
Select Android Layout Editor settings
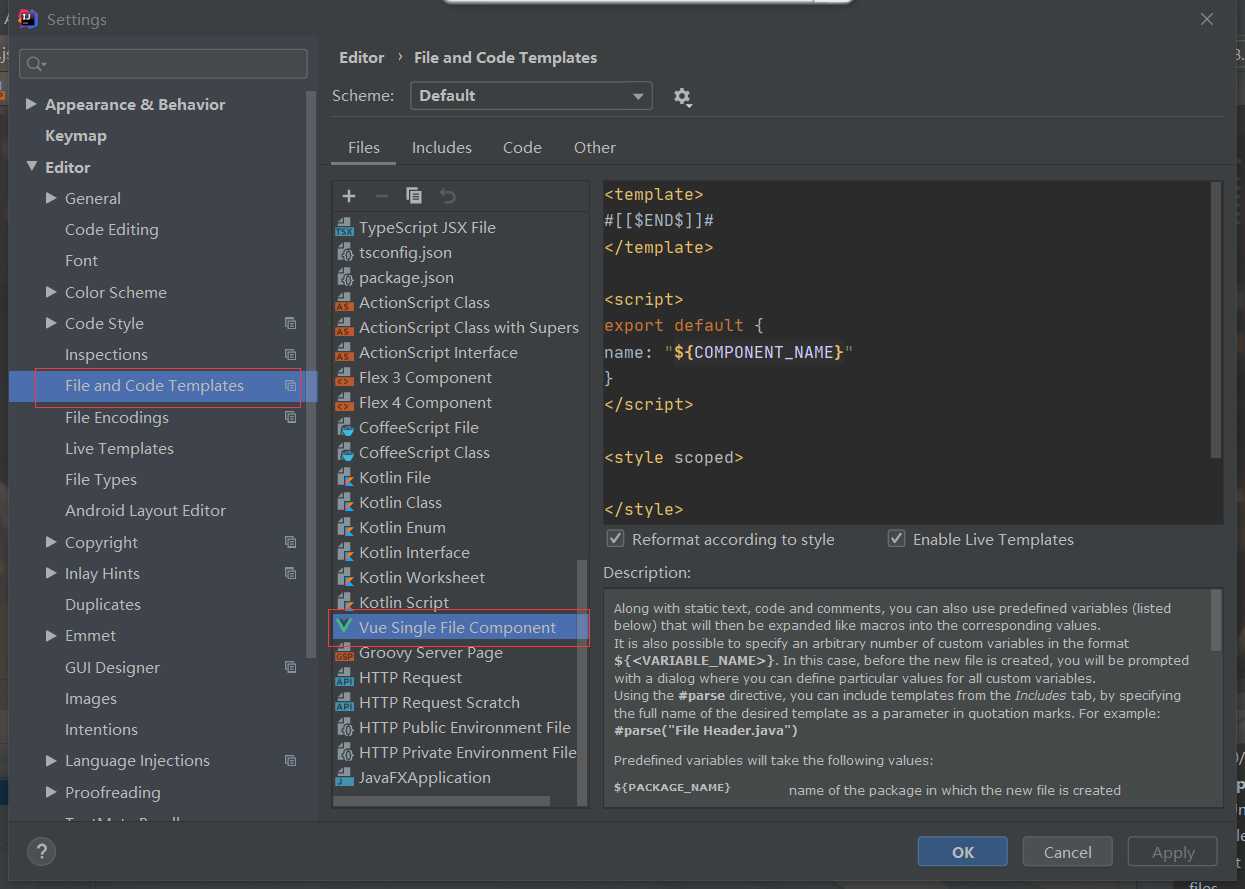coord(146,510)
